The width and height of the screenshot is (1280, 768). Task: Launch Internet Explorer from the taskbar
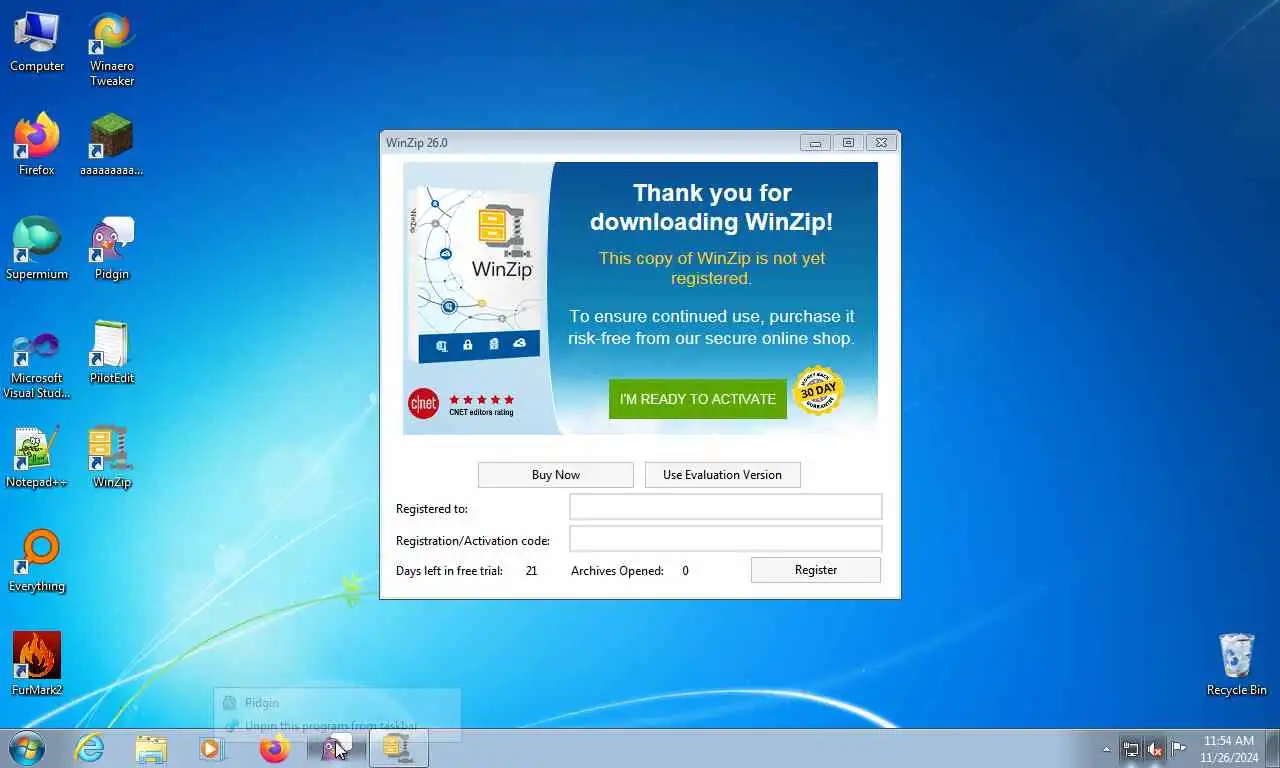coord(90,748)
